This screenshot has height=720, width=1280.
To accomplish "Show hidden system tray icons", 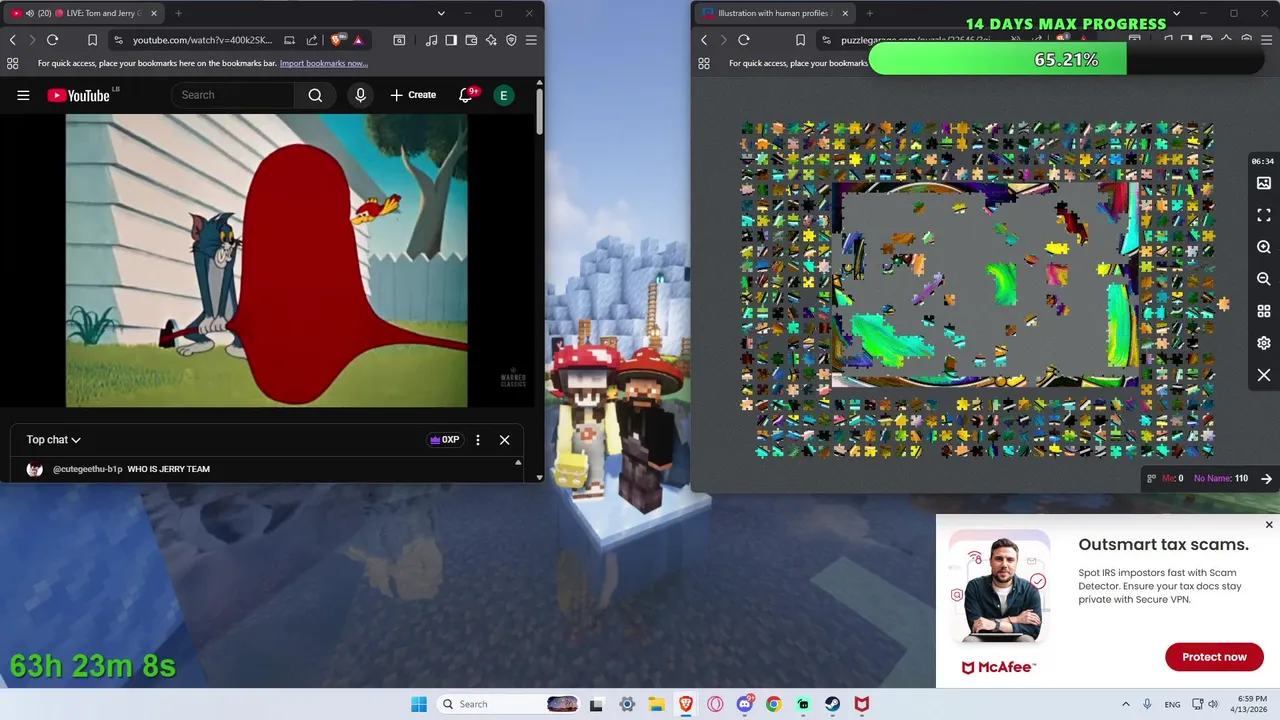I will pos(1125,704).
